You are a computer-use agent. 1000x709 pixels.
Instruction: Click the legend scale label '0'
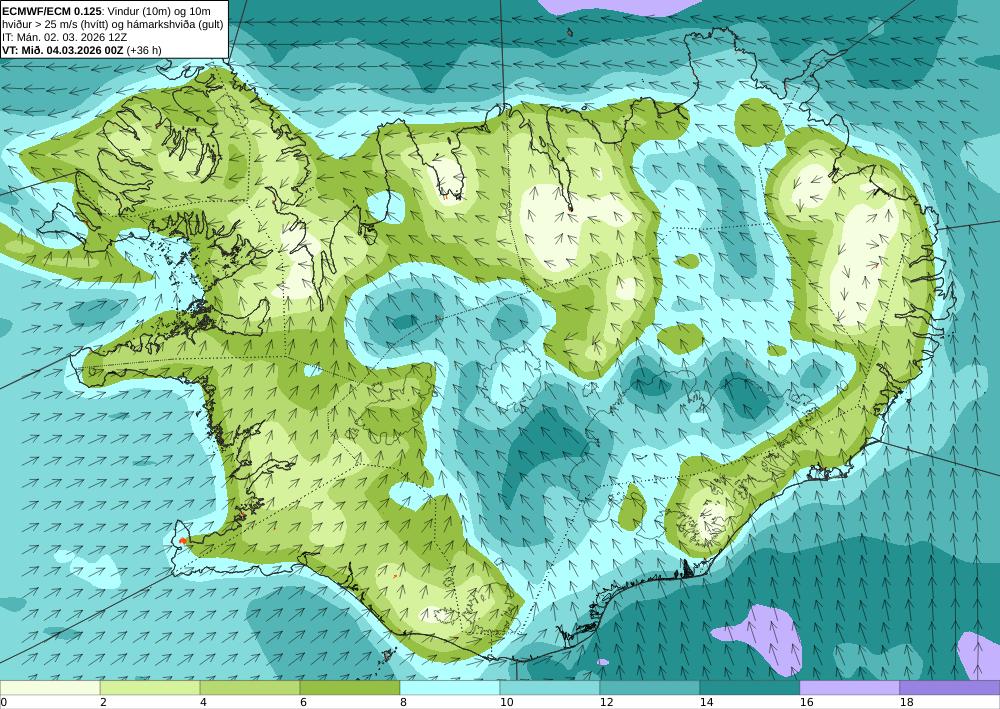[x=3, y=702]
